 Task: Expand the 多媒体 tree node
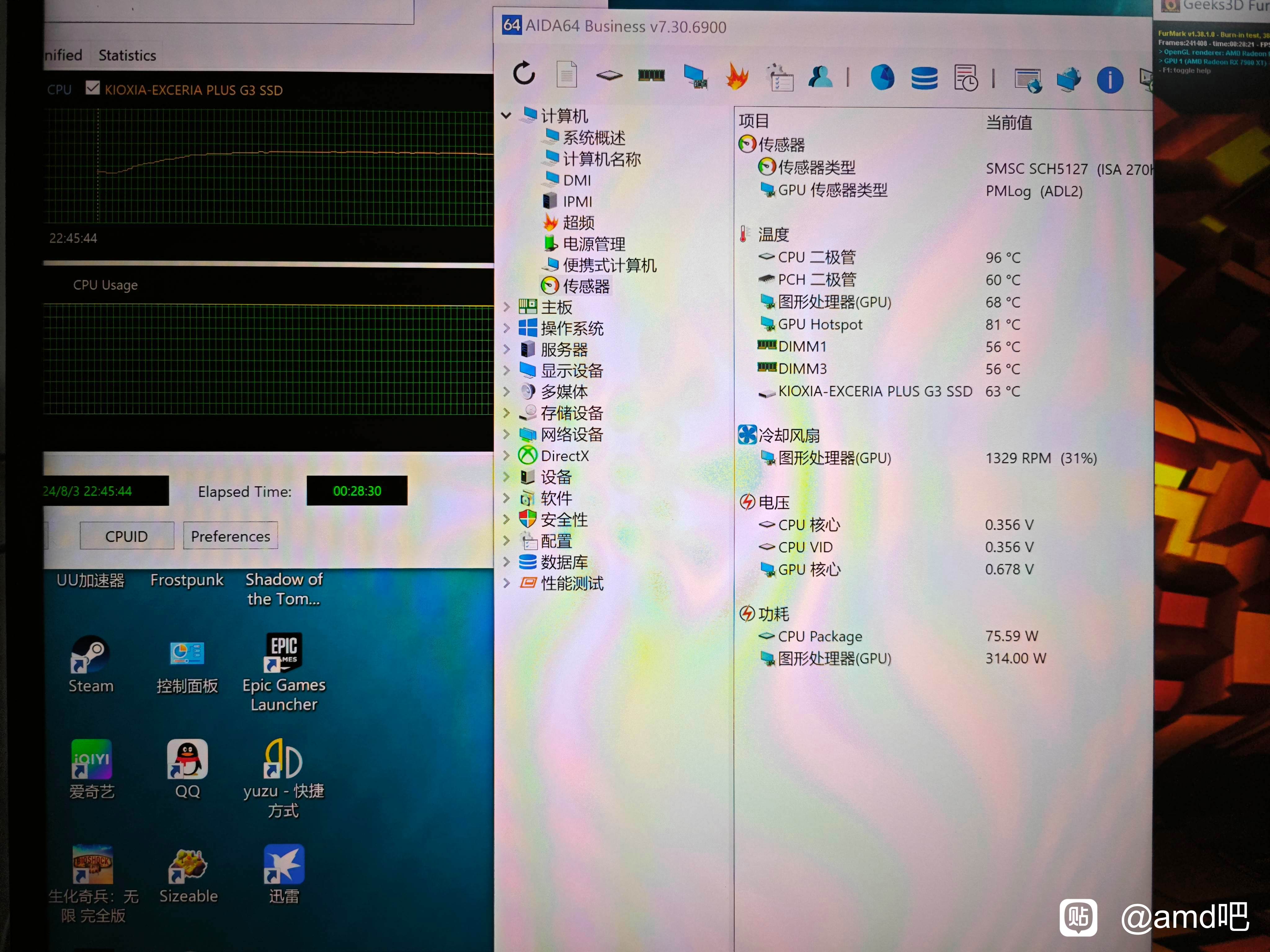pos(506,392)
